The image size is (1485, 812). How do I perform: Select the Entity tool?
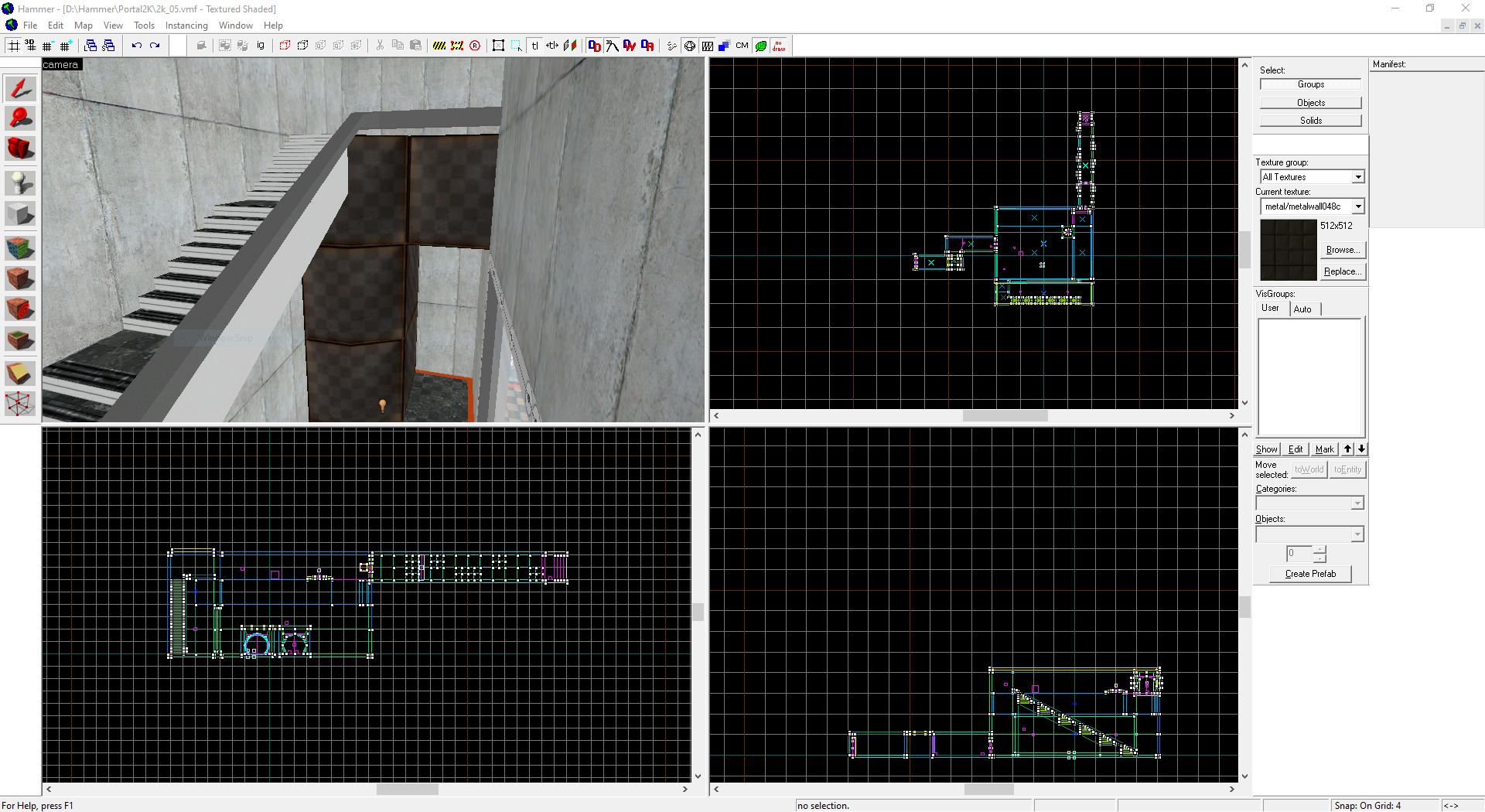point(20,183)
